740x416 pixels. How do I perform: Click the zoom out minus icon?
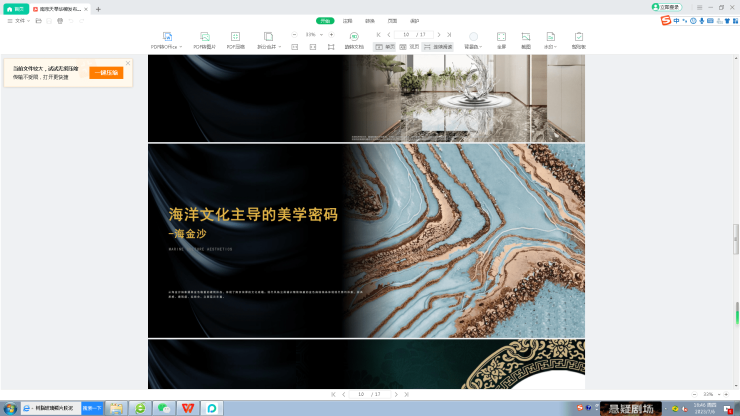294,34
